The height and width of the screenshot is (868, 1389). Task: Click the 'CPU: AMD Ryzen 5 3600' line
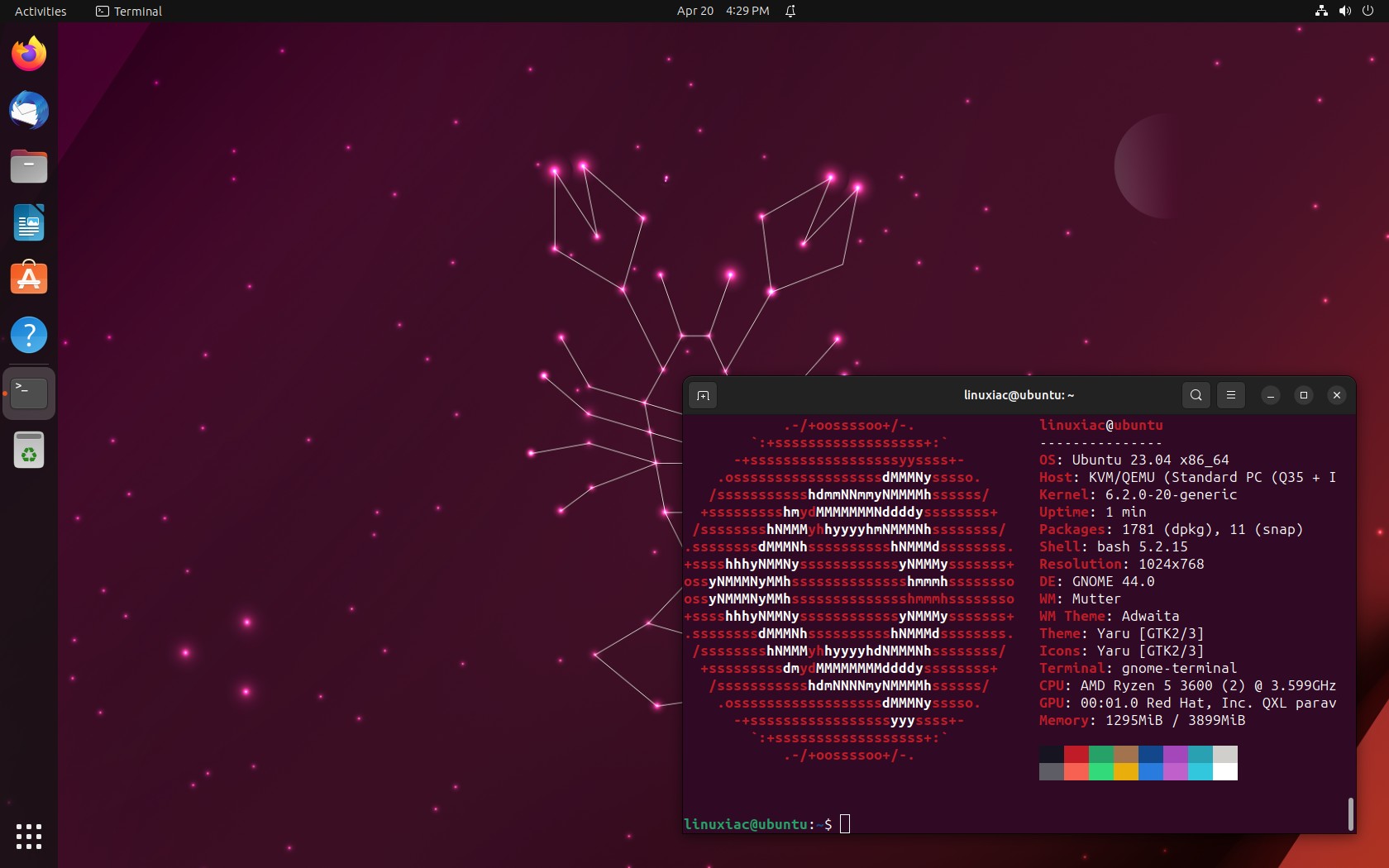coord(1187,685)
